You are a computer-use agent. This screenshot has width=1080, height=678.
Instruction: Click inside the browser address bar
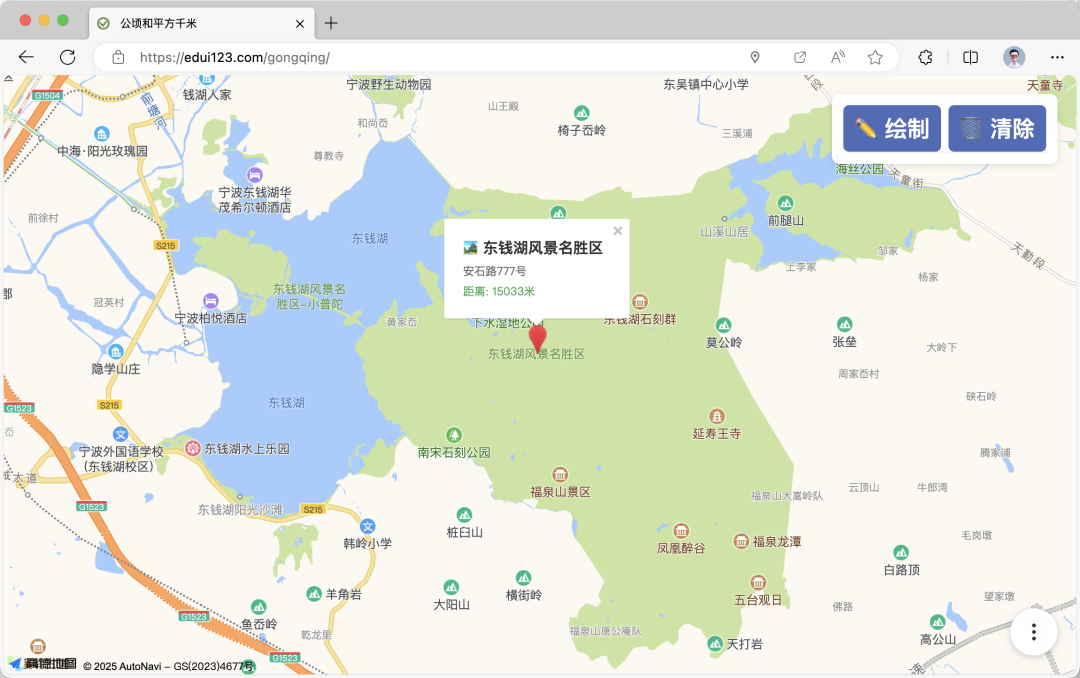[400, 57]
